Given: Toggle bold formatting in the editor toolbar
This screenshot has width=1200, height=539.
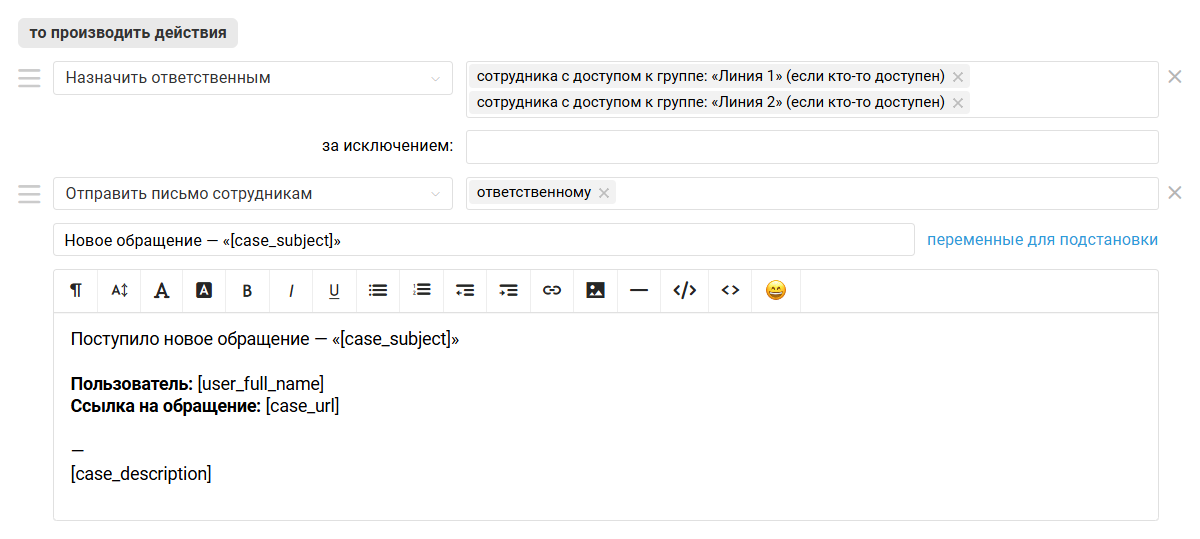Looking at the screenshot, I should point(248,291).
